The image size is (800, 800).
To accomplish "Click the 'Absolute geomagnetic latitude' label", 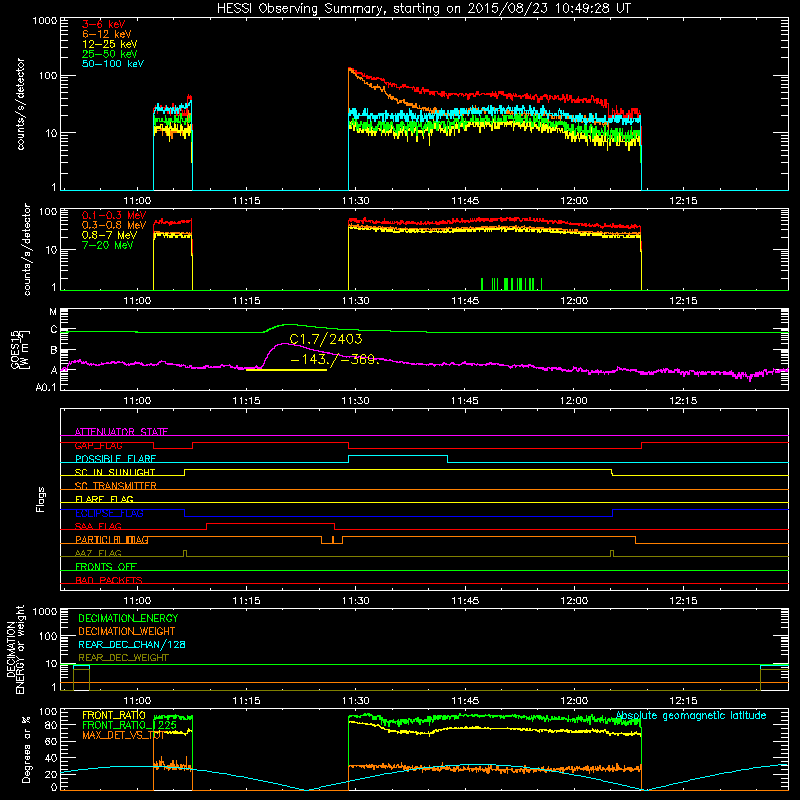I will [691, 715].
